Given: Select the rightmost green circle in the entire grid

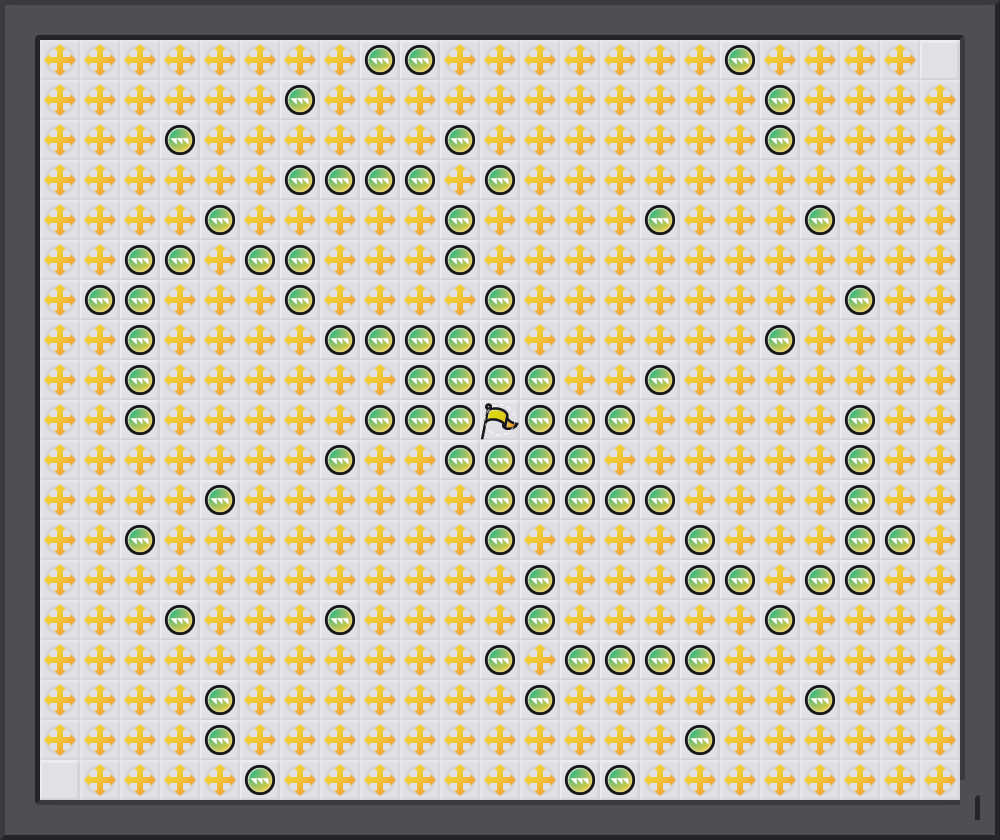Looking at the screenshot, I should (900, 540).
